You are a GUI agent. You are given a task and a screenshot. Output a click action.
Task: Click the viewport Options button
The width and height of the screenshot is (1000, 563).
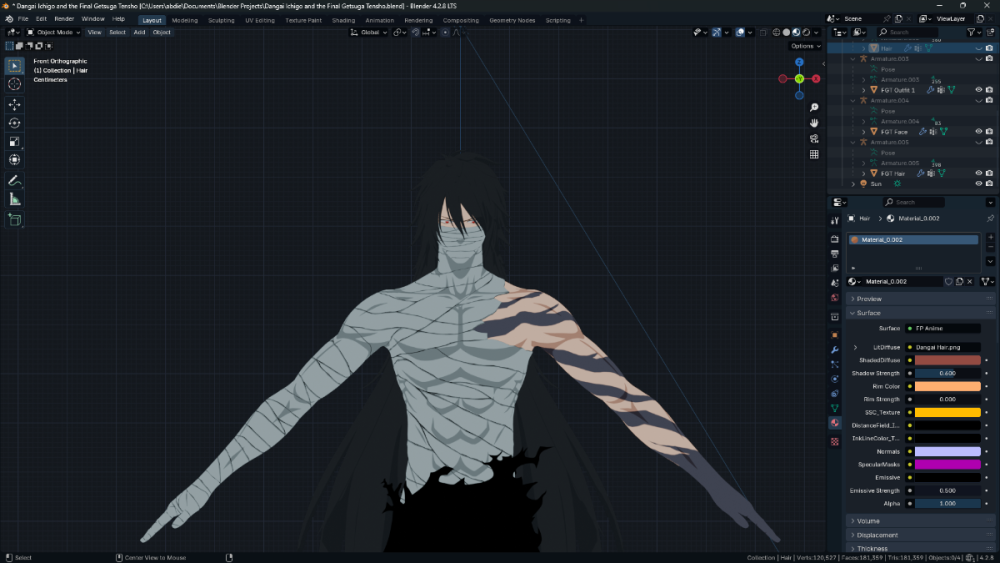(x=804, y=46)
